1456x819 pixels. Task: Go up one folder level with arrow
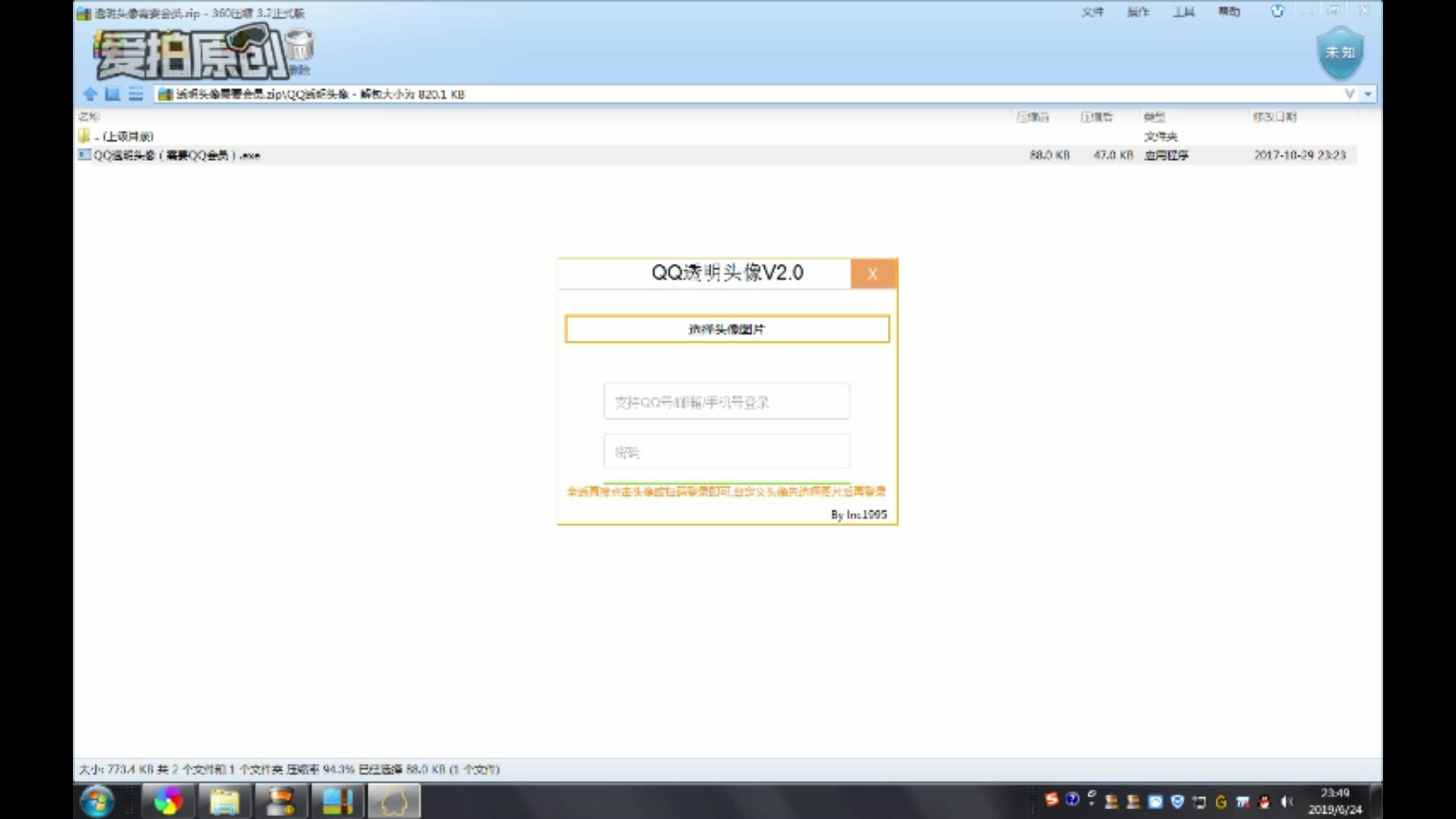click(x=90, y=94)
